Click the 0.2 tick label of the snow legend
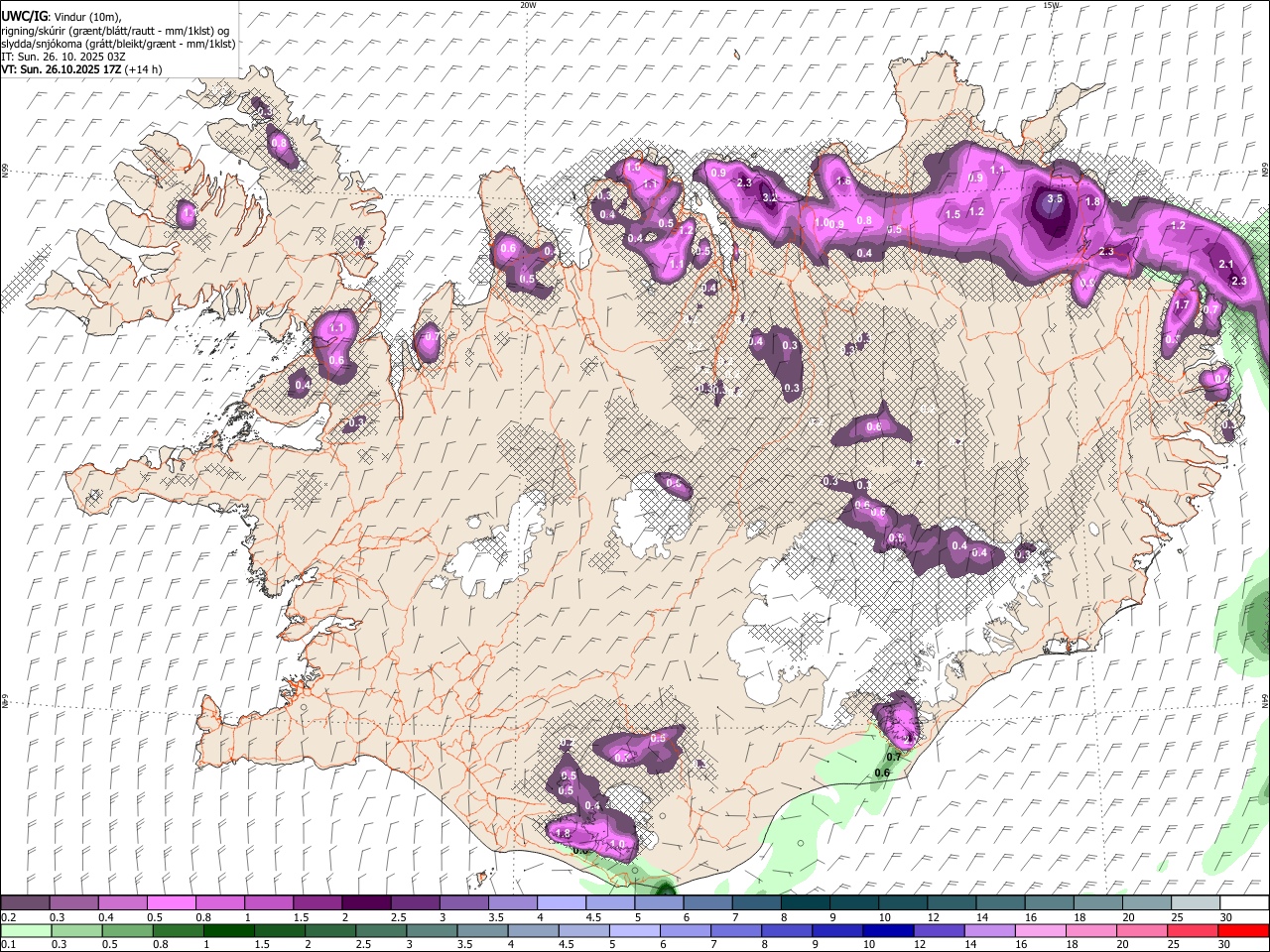 tap(9, 917)
